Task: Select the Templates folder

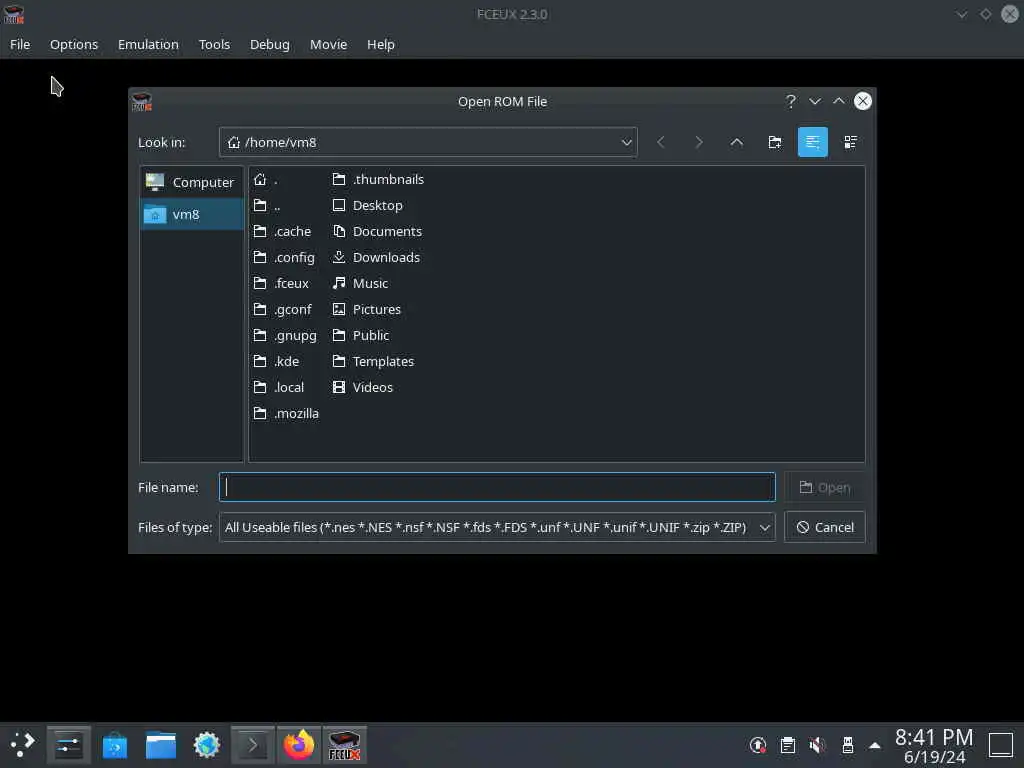Action: [x=373, y=361]
